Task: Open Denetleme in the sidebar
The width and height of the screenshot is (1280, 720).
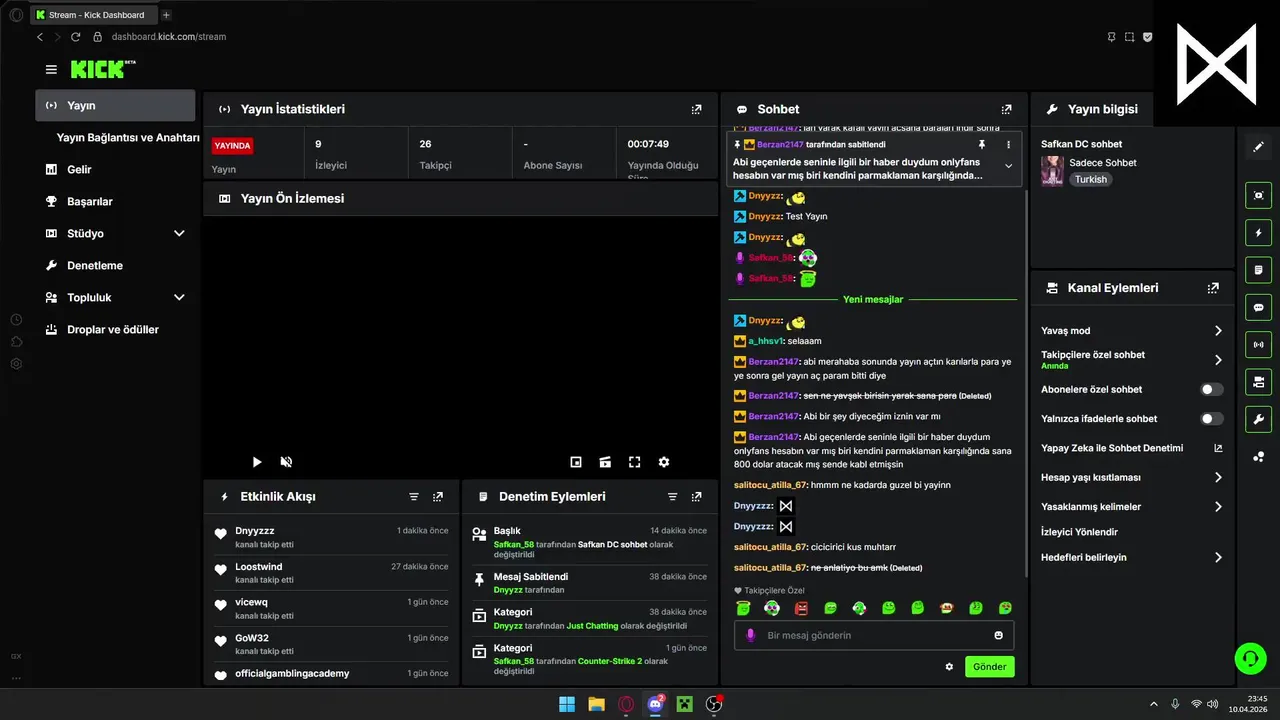Action: click(x=94, y=266)
